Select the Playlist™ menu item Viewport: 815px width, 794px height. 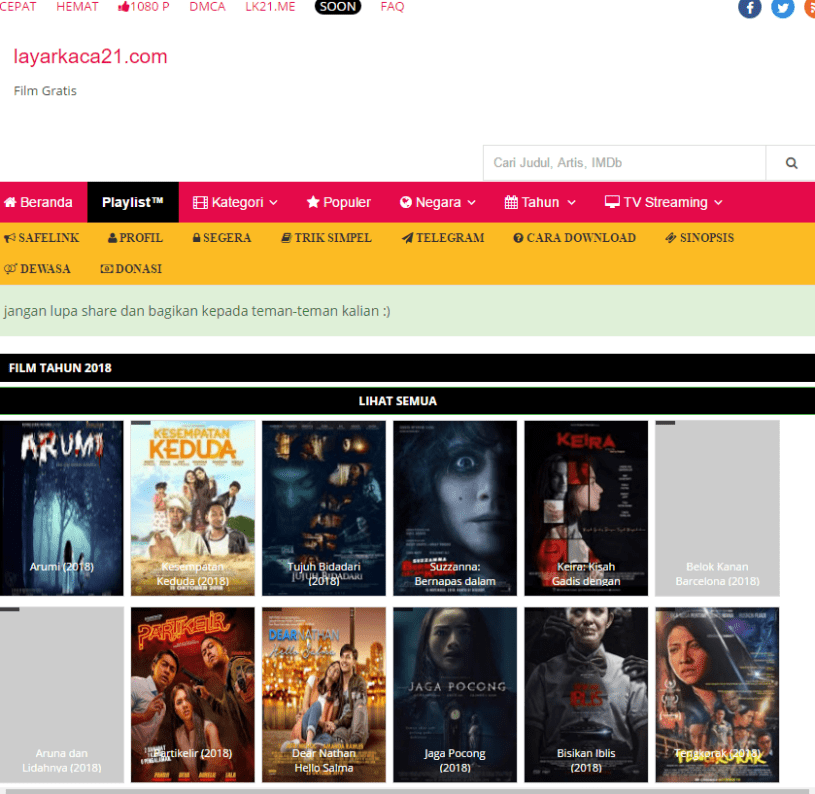(x=133, y=202)
